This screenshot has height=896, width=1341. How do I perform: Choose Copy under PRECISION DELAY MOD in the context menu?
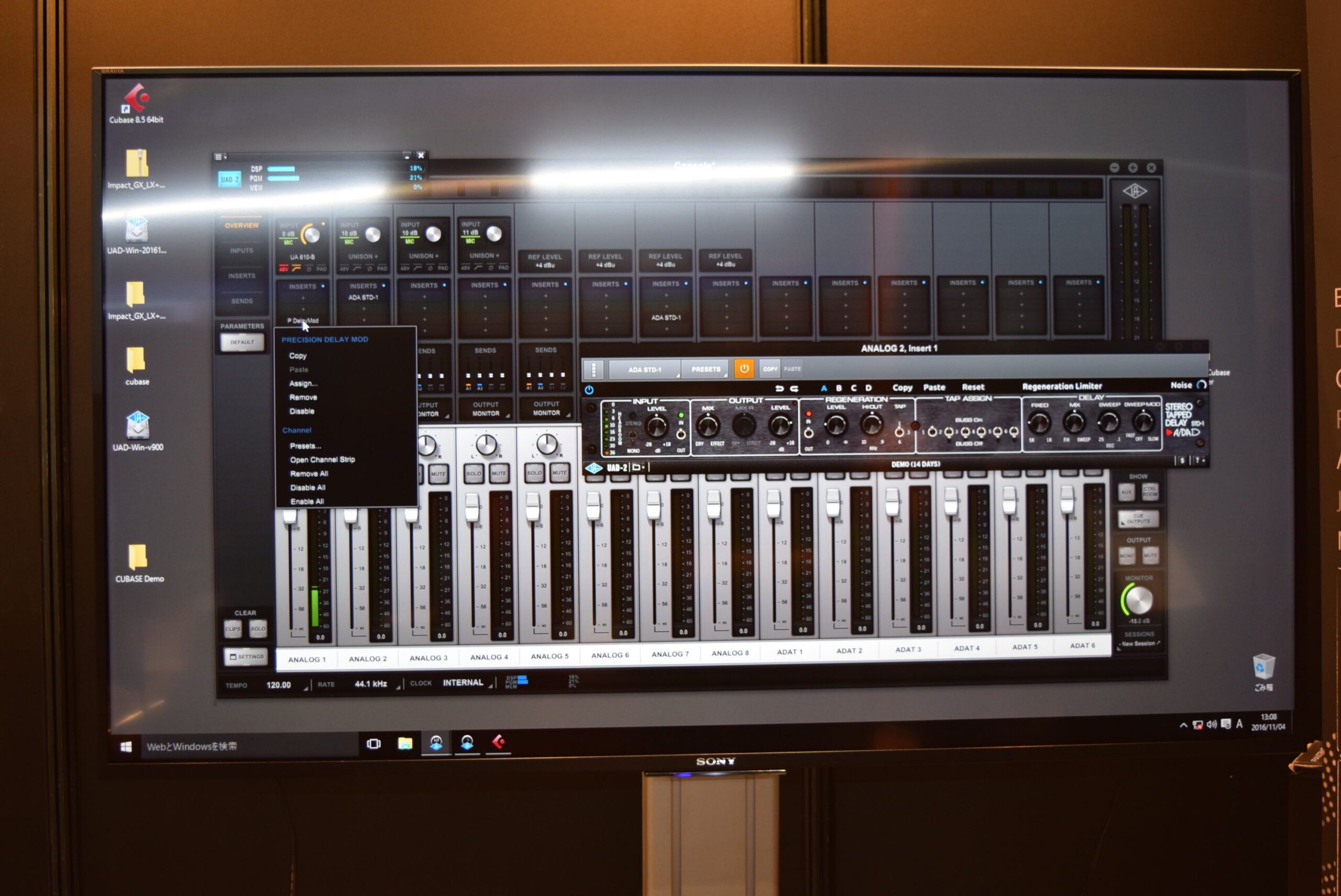click(297, 356)
